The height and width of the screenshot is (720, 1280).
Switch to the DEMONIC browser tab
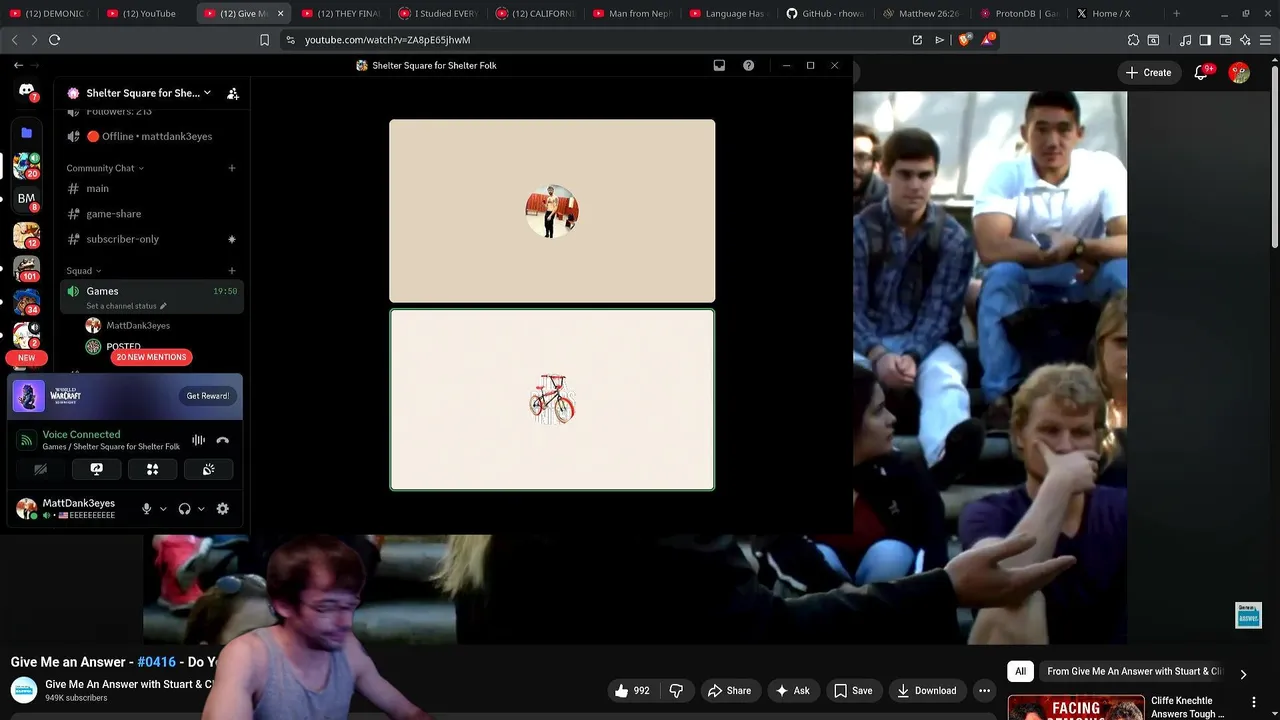click(x=50, y=13)
